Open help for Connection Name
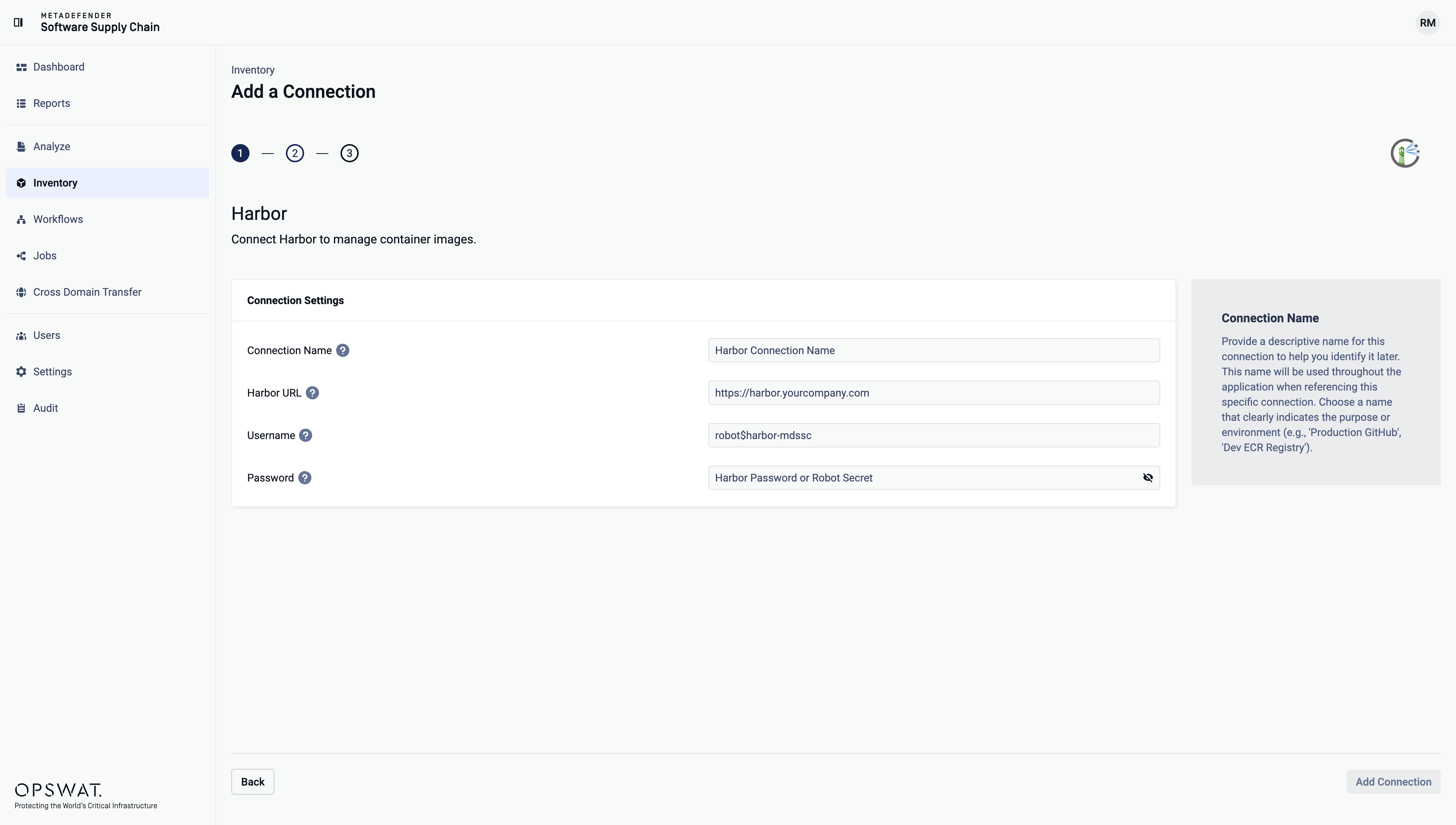The height and width of the screenshot is (825, 1456). [343, 350]
